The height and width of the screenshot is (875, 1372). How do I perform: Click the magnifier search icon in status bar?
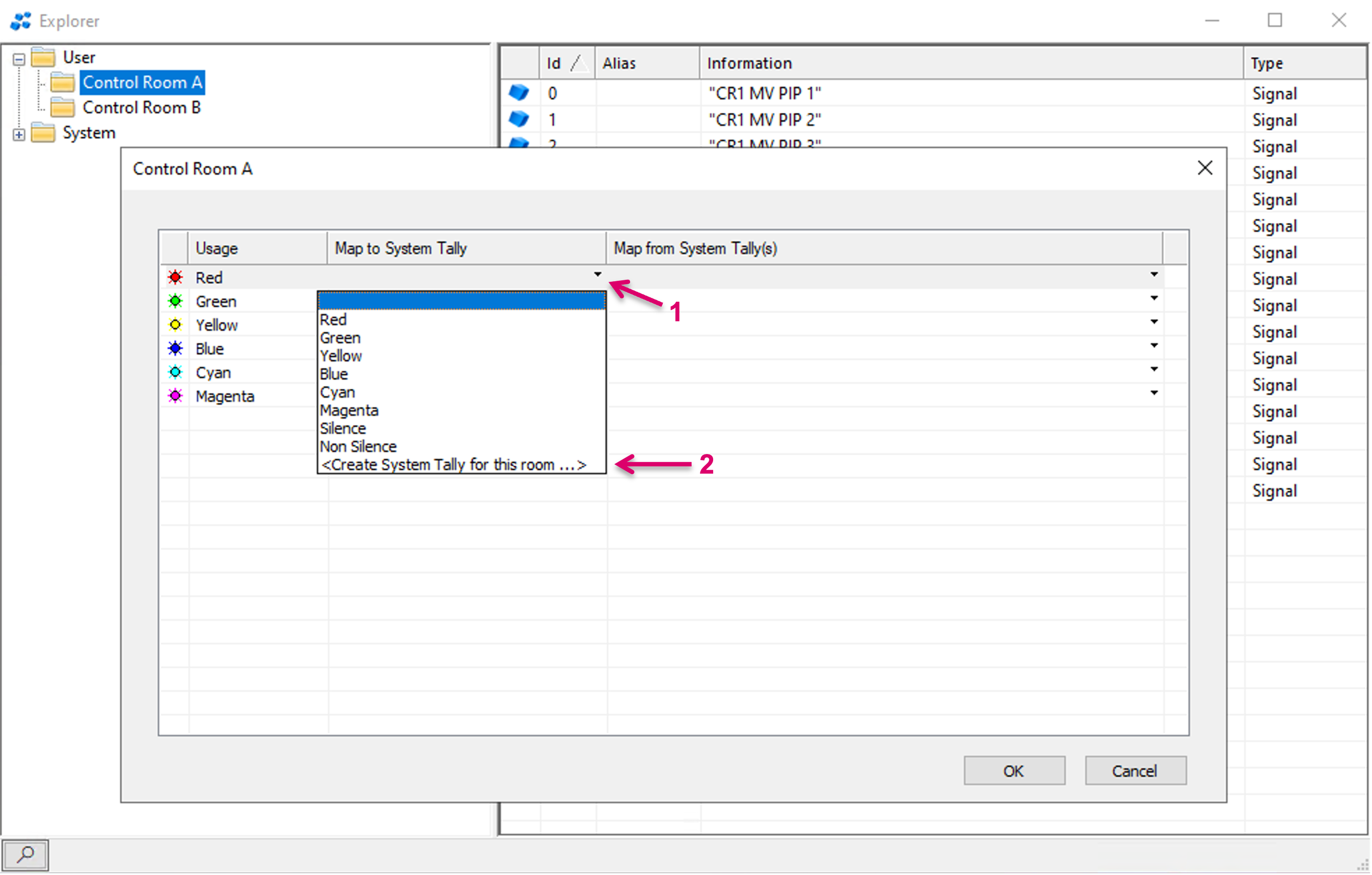[25, 854]
